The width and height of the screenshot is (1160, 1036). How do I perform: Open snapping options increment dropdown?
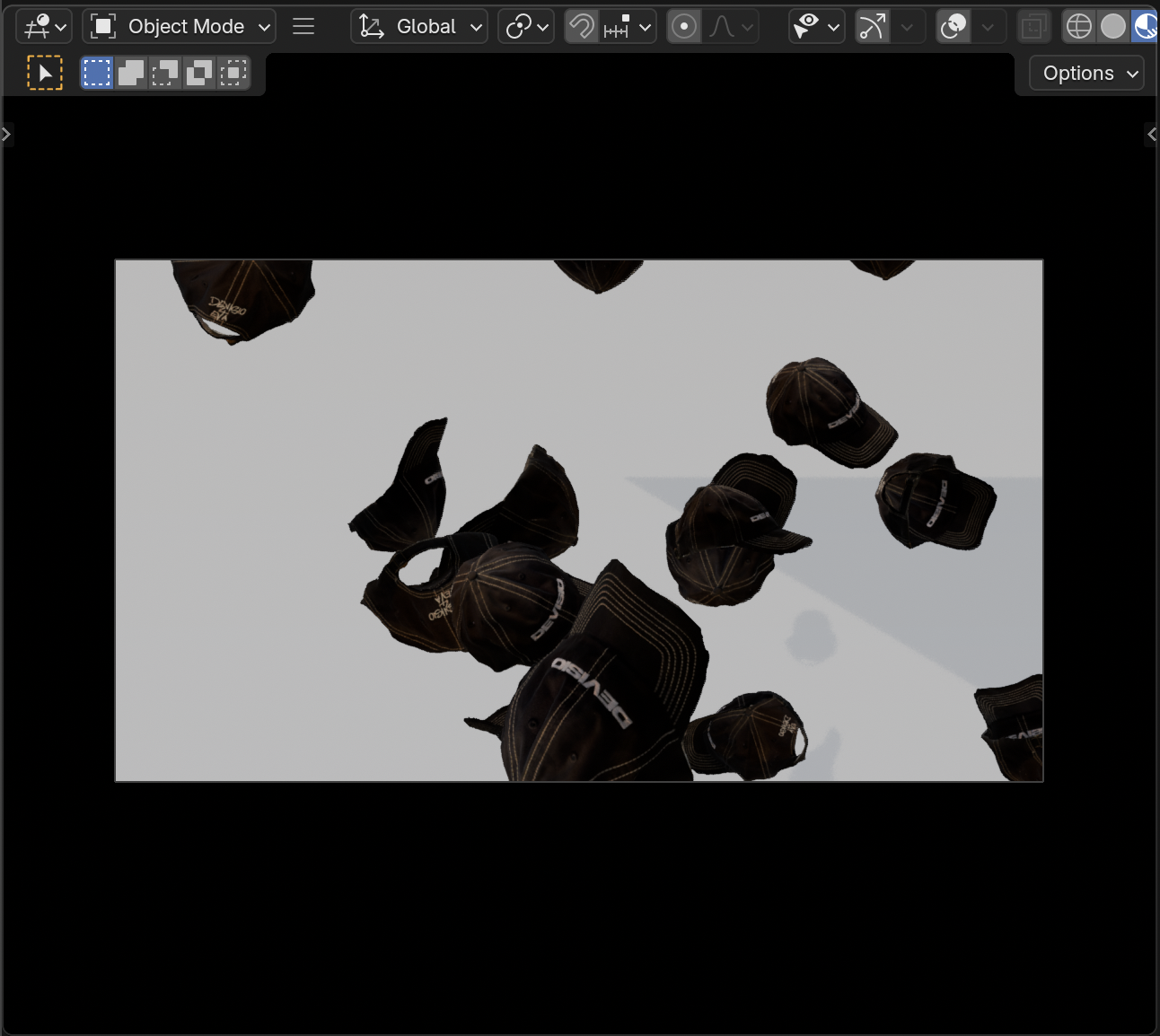coord(628,27)
